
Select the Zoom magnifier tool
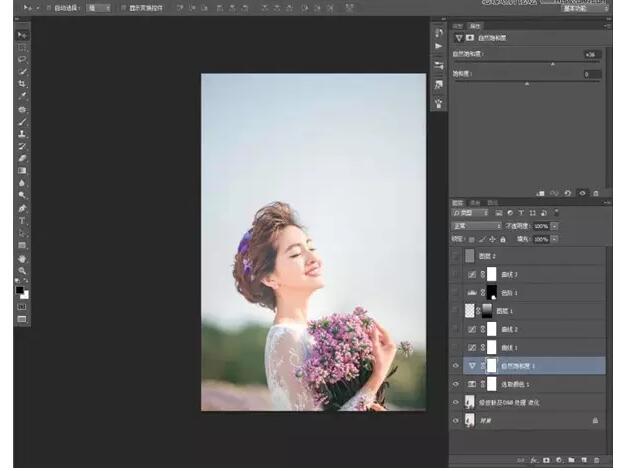[x=22, y=270]
